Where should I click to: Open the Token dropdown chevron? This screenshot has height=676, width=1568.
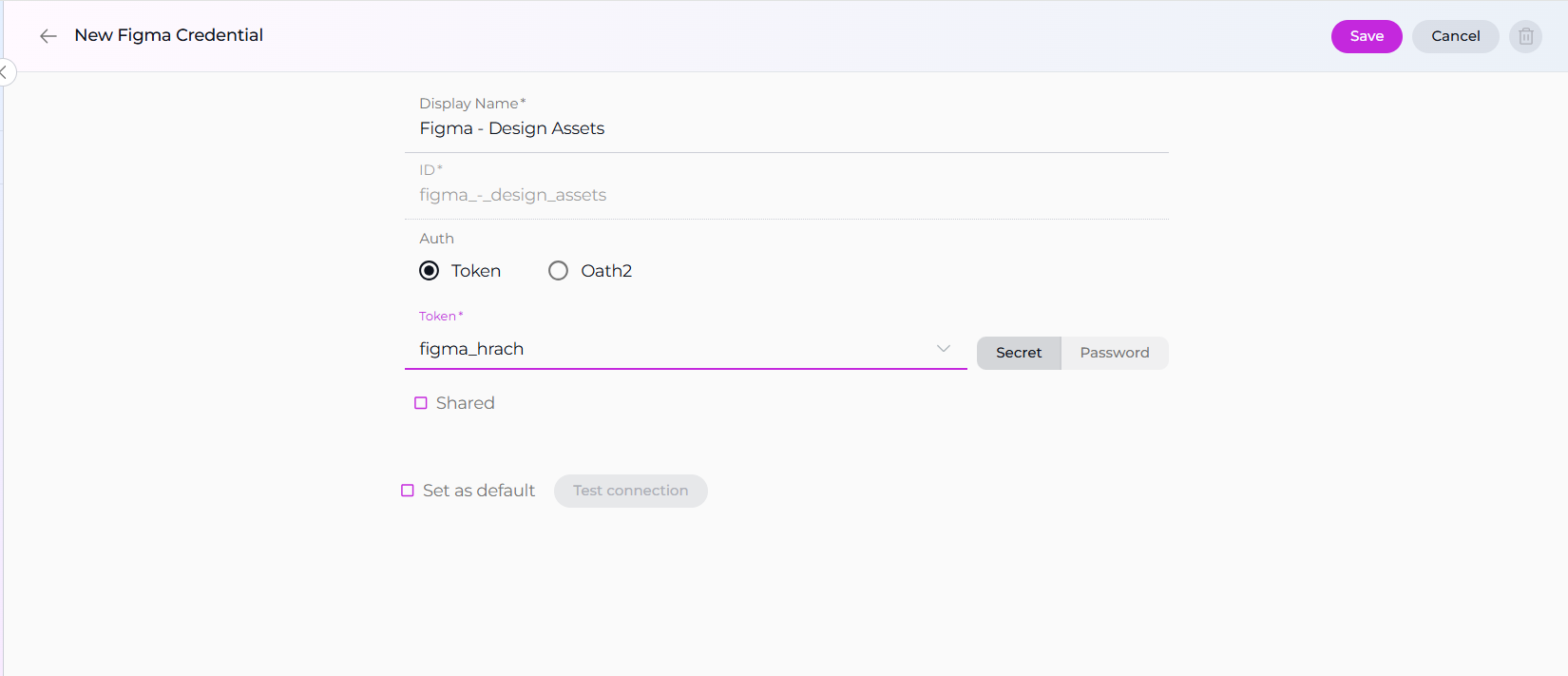tap(943, 349)
